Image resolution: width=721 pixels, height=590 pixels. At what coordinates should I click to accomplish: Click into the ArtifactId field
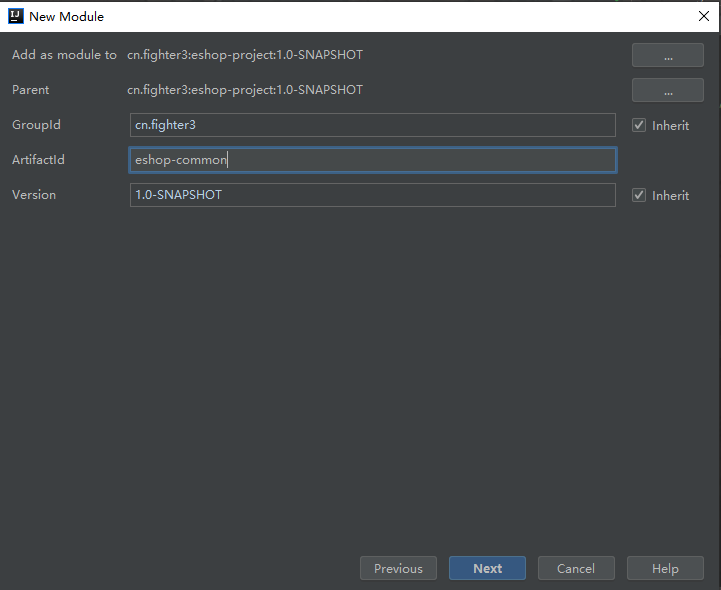point(372,160)
